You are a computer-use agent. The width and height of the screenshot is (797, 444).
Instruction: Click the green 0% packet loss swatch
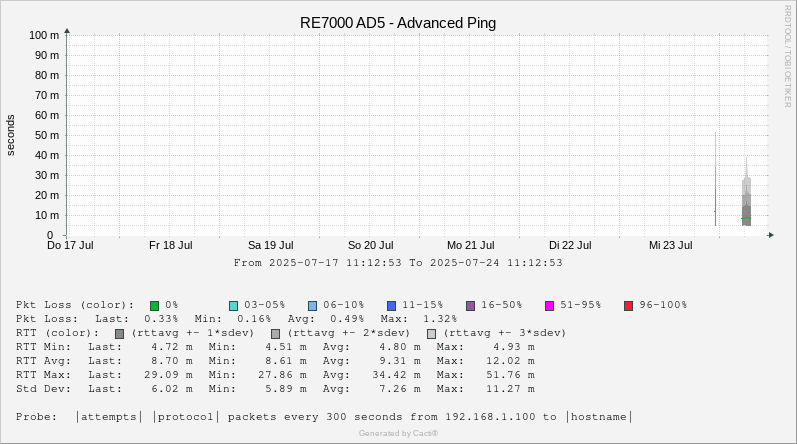coord(155,305)
